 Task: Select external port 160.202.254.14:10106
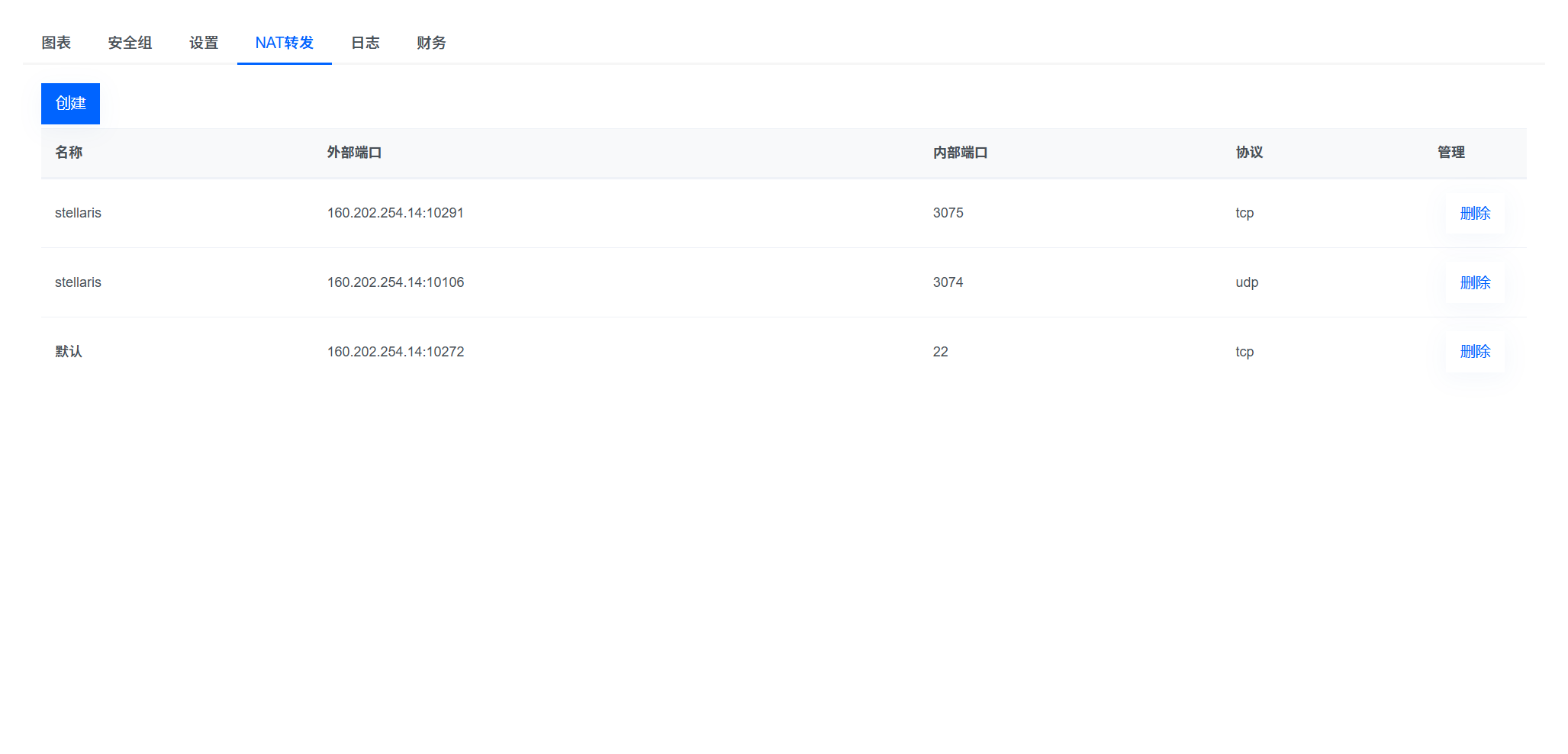coord(395,282)
